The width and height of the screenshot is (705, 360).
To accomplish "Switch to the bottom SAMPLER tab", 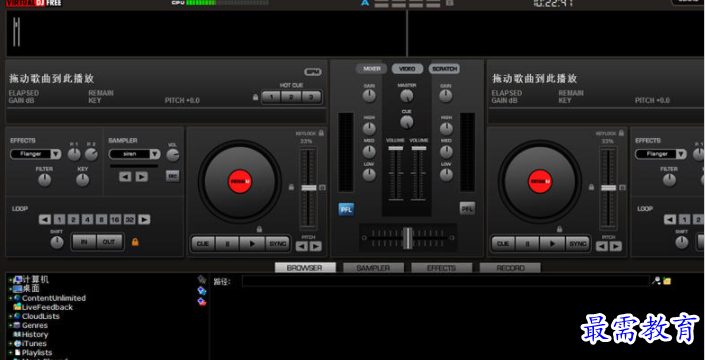I will tap(373, 268).
